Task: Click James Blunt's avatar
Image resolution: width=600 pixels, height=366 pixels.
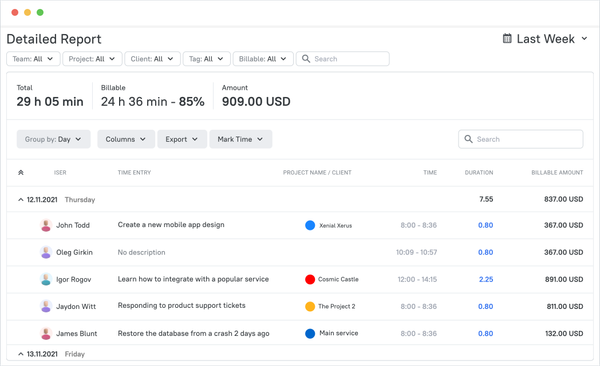Action: pyautogui.click(x=46, y=333)
